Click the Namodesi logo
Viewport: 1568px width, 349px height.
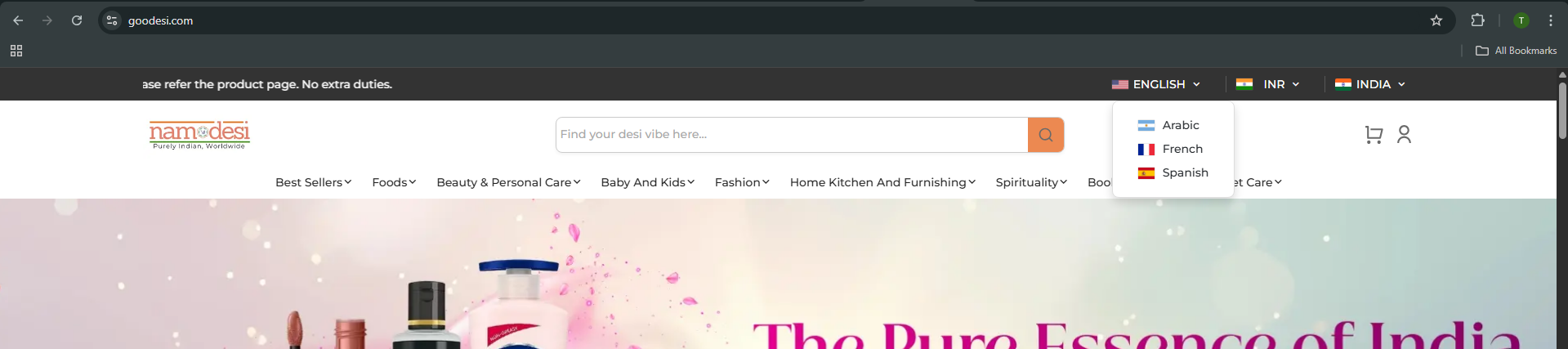click(x=199, y=135)
